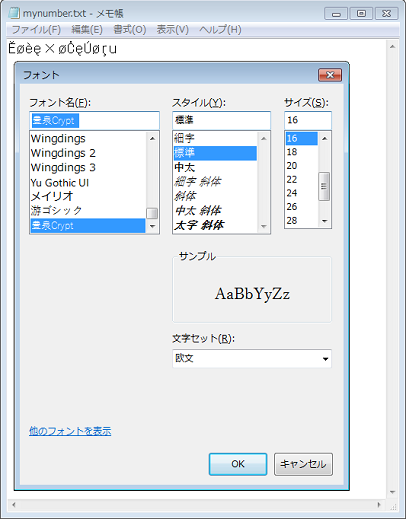
Task: Click the Notepad icon in title bar
Action: (14, 13)
